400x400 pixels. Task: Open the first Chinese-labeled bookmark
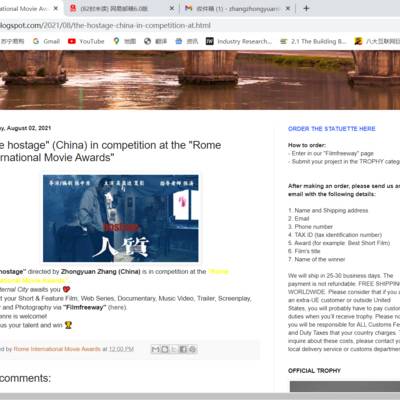(12, 41)
